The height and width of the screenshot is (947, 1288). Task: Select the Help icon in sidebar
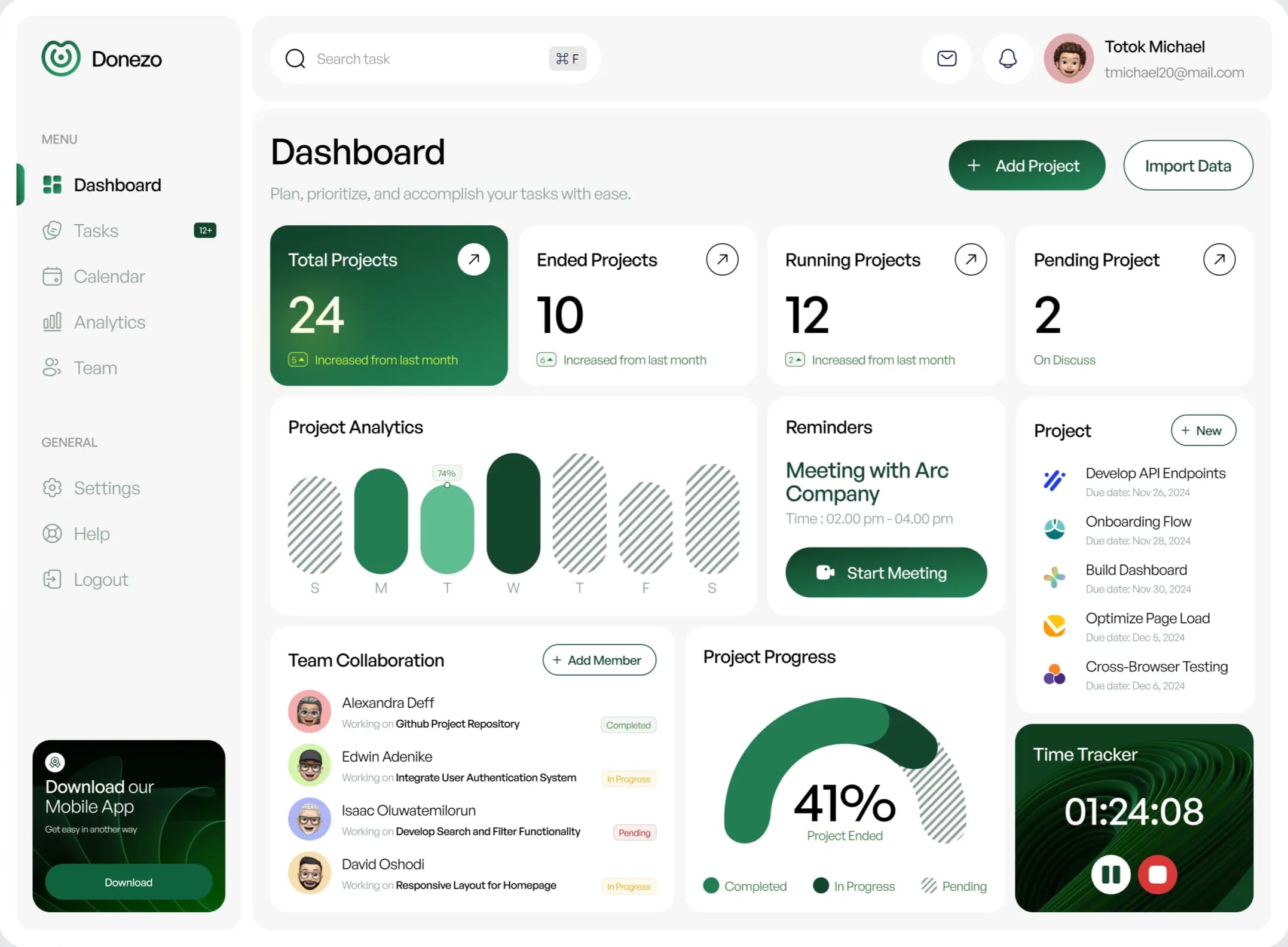point(53,533)
